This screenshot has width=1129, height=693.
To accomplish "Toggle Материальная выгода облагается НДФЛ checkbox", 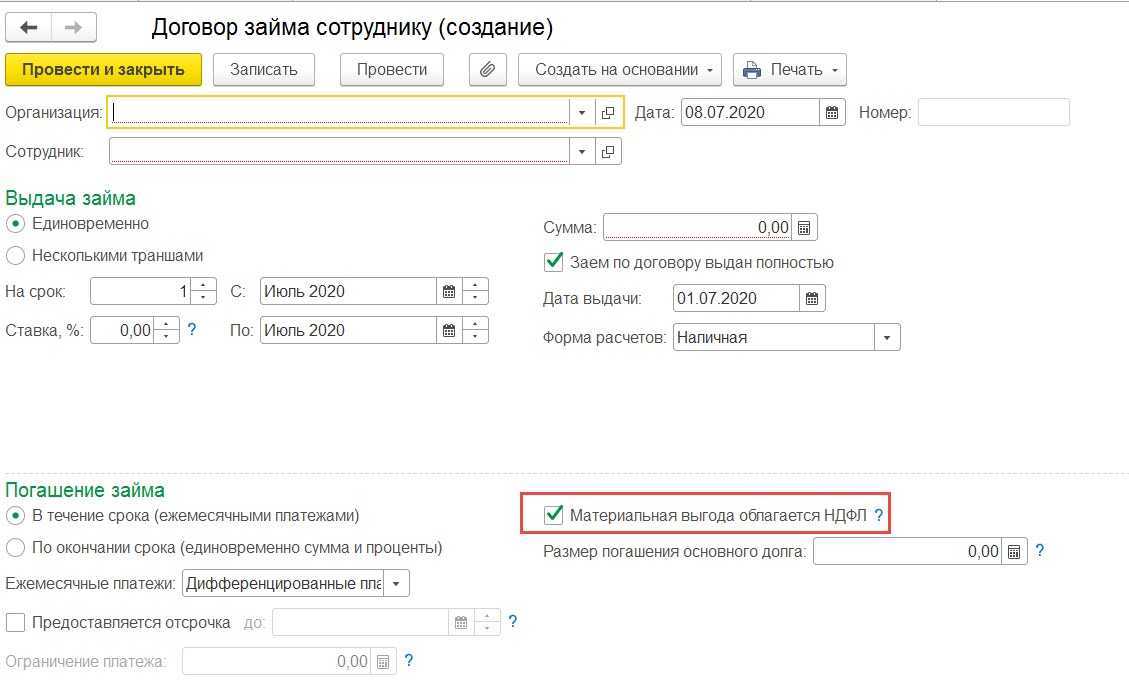I will [x=553, y=514].
